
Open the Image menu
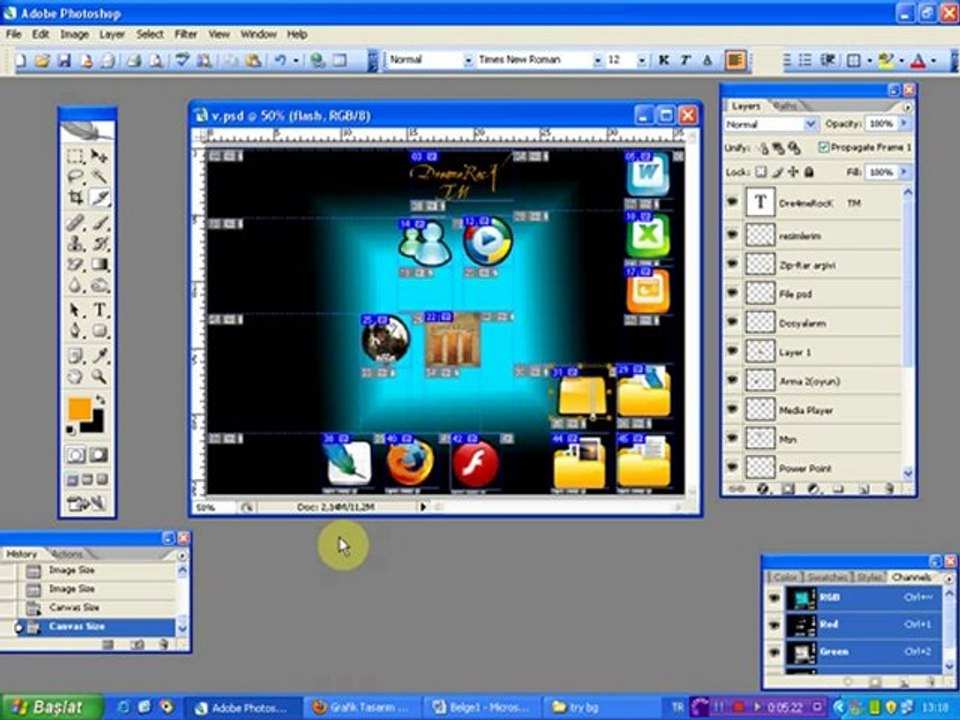[x=74, y=34]
